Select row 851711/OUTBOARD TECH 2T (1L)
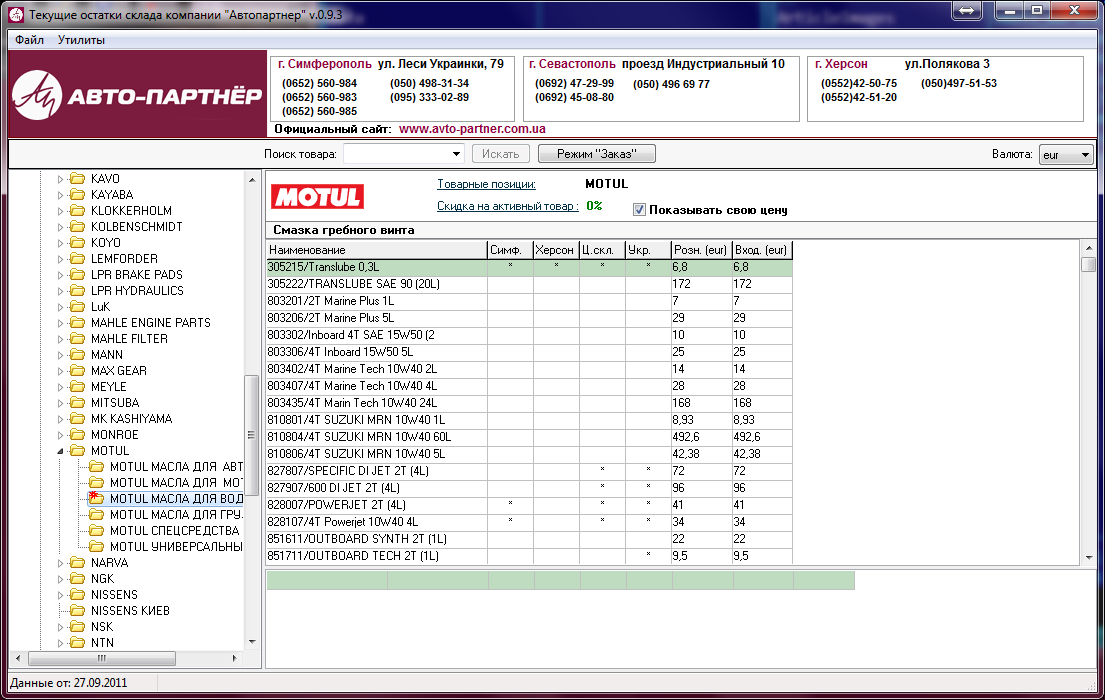Image resolution: width=1105 pixels, height=700 pixels. [529, 555]
